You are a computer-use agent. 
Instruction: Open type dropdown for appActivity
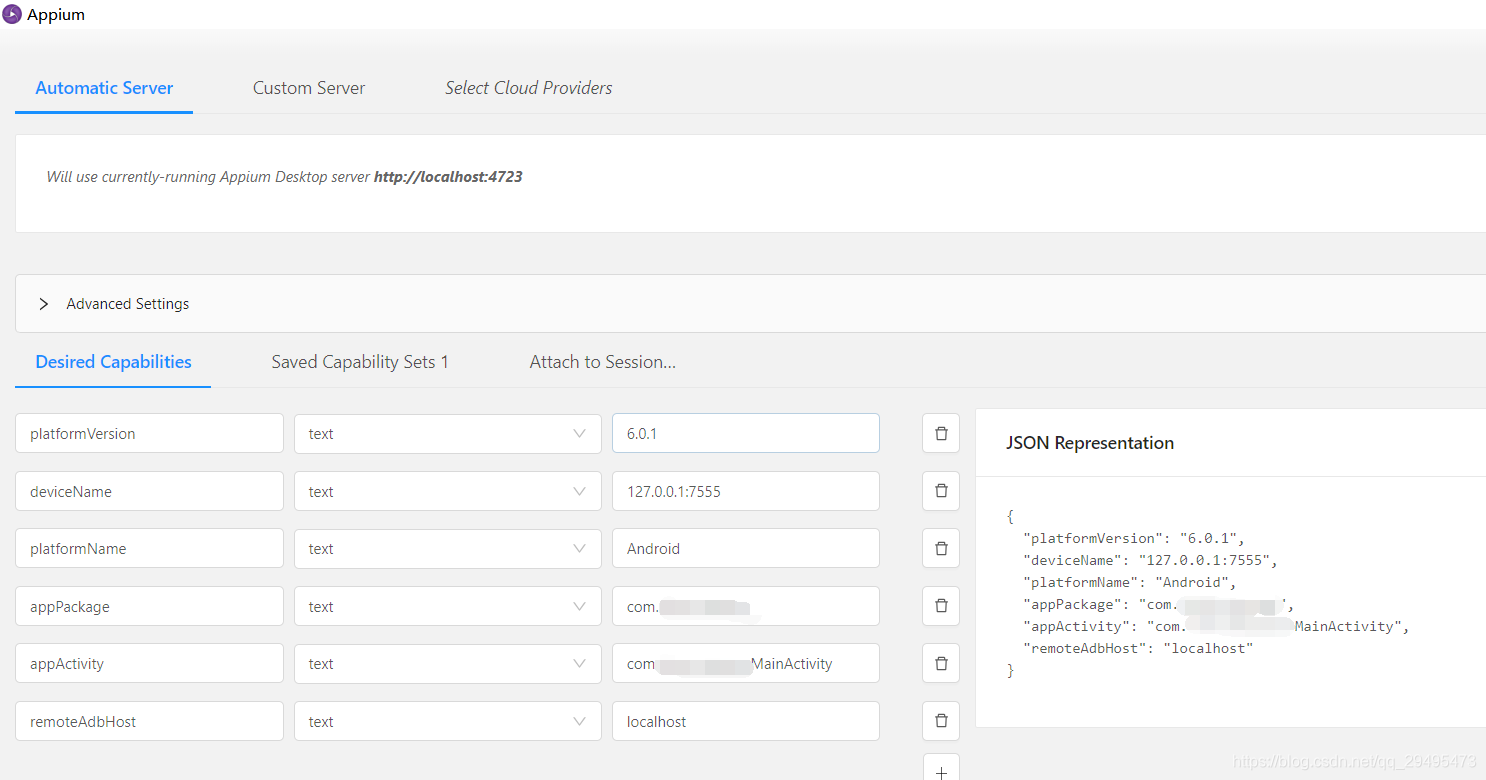pyautogui.click(x=447, y=664)
